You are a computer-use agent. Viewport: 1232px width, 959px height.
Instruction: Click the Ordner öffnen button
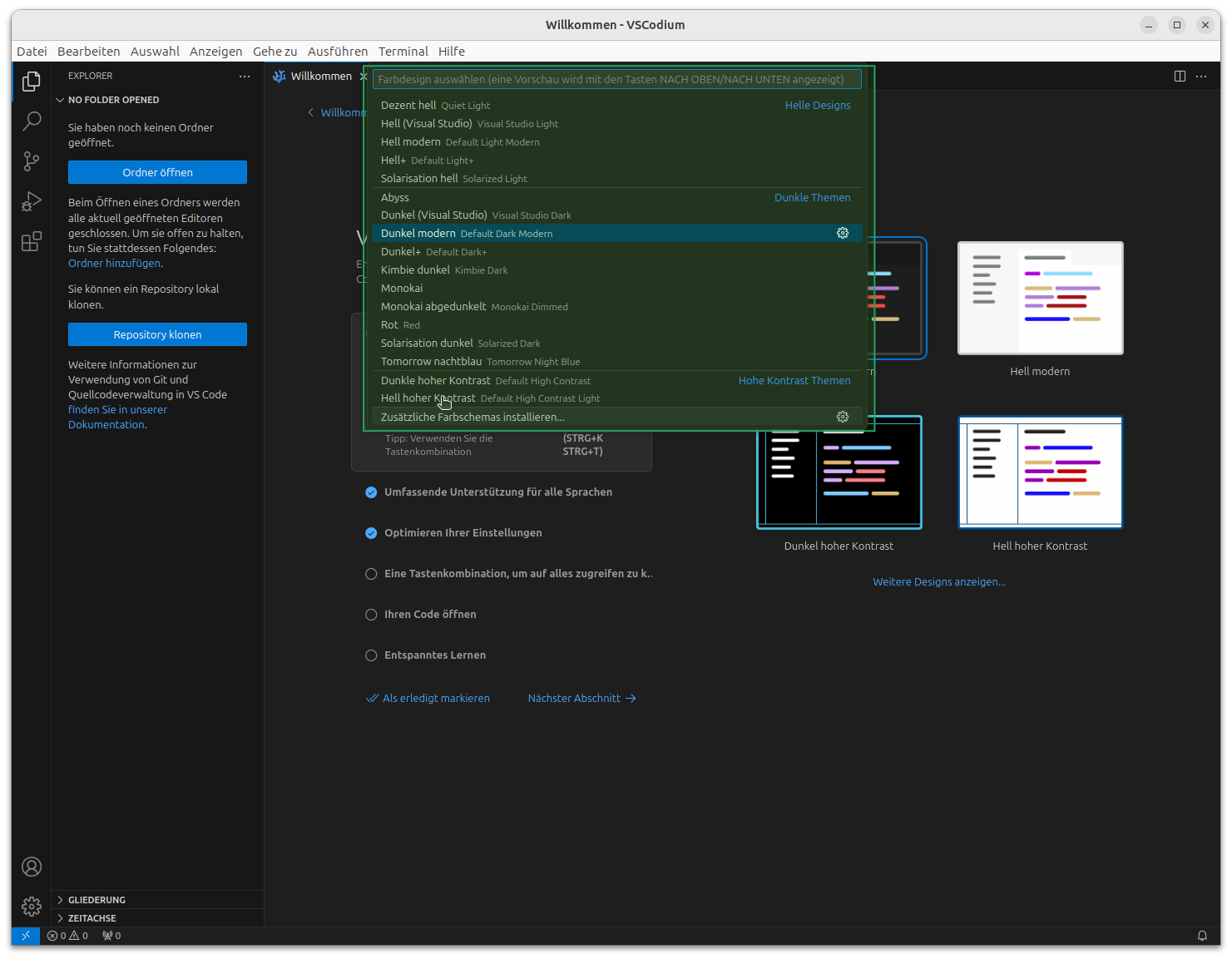point(157,172)
